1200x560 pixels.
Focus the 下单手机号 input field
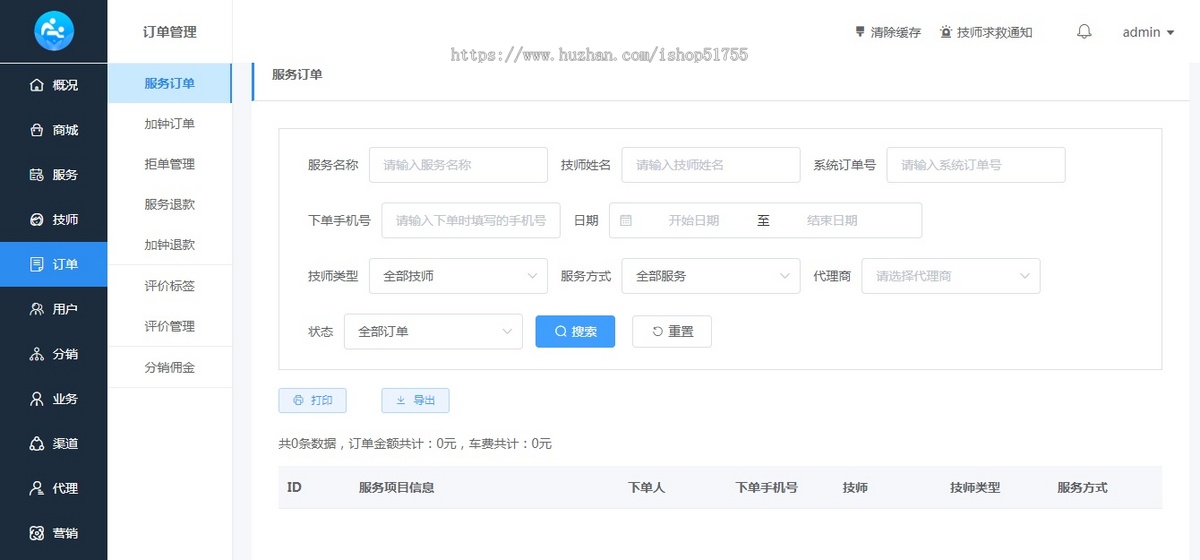471,220
